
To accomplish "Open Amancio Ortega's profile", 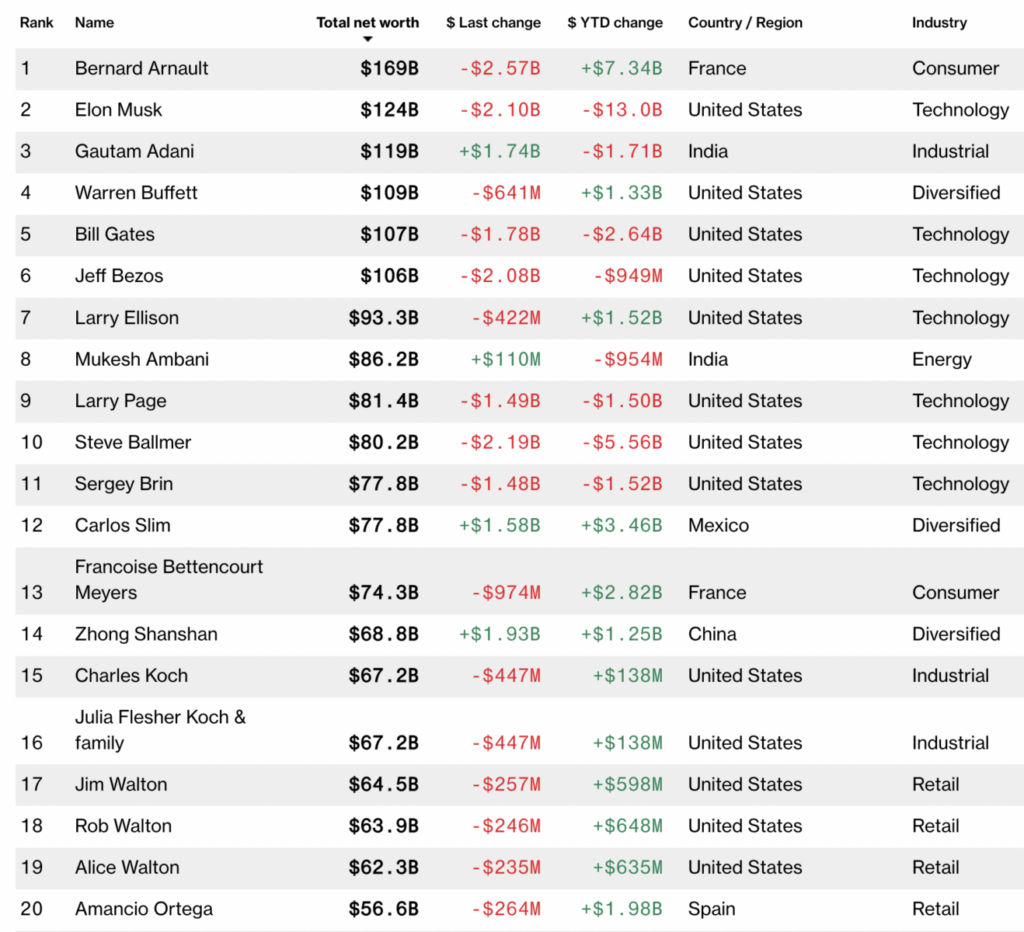I will [143, 909].
